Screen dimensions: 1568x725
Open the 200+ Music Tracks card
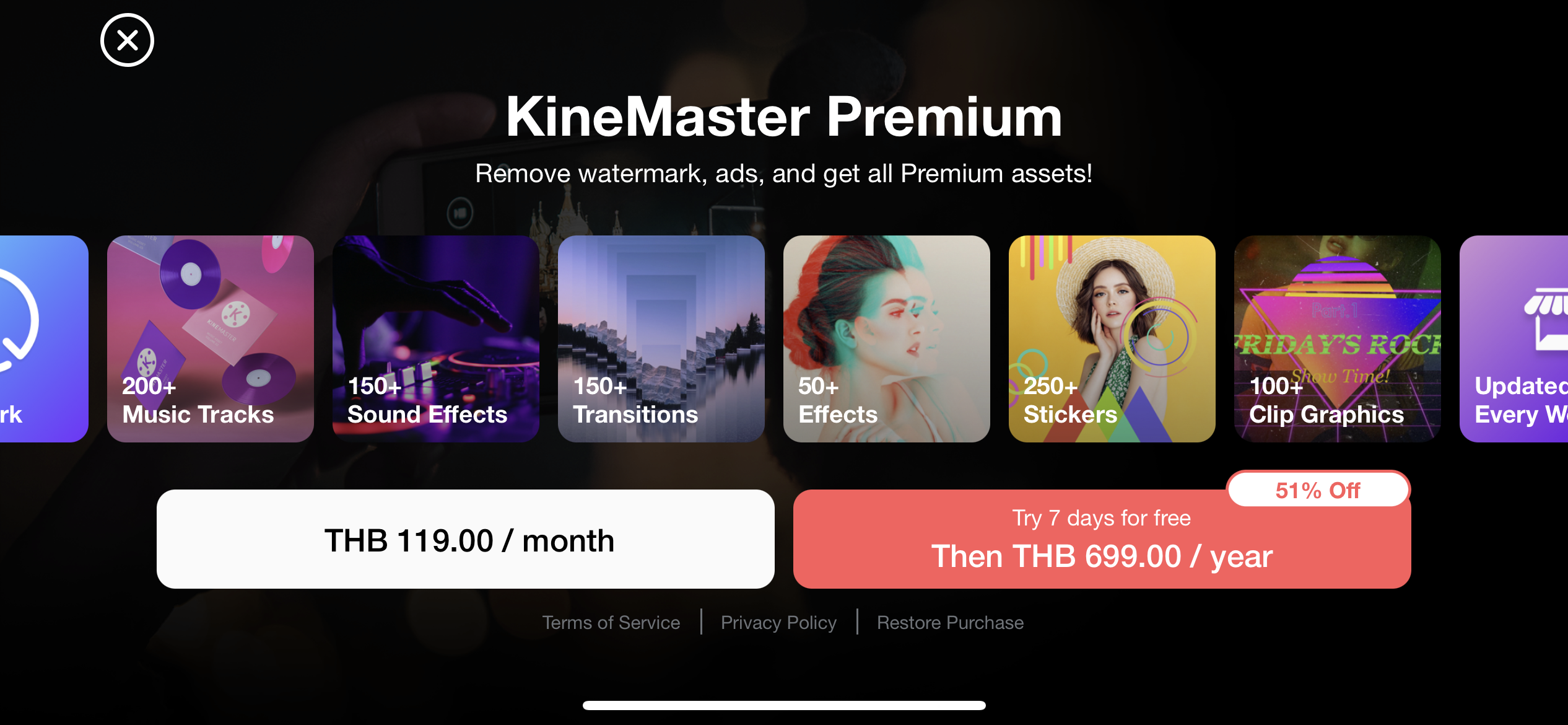tap(211, 338)
